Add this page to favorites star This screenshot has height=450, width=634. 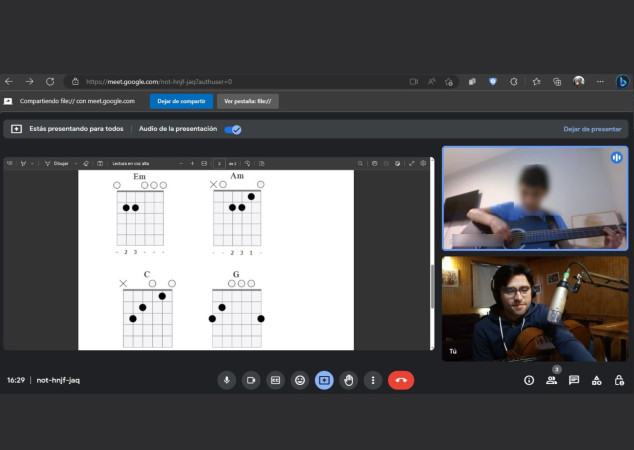[449, 82]
